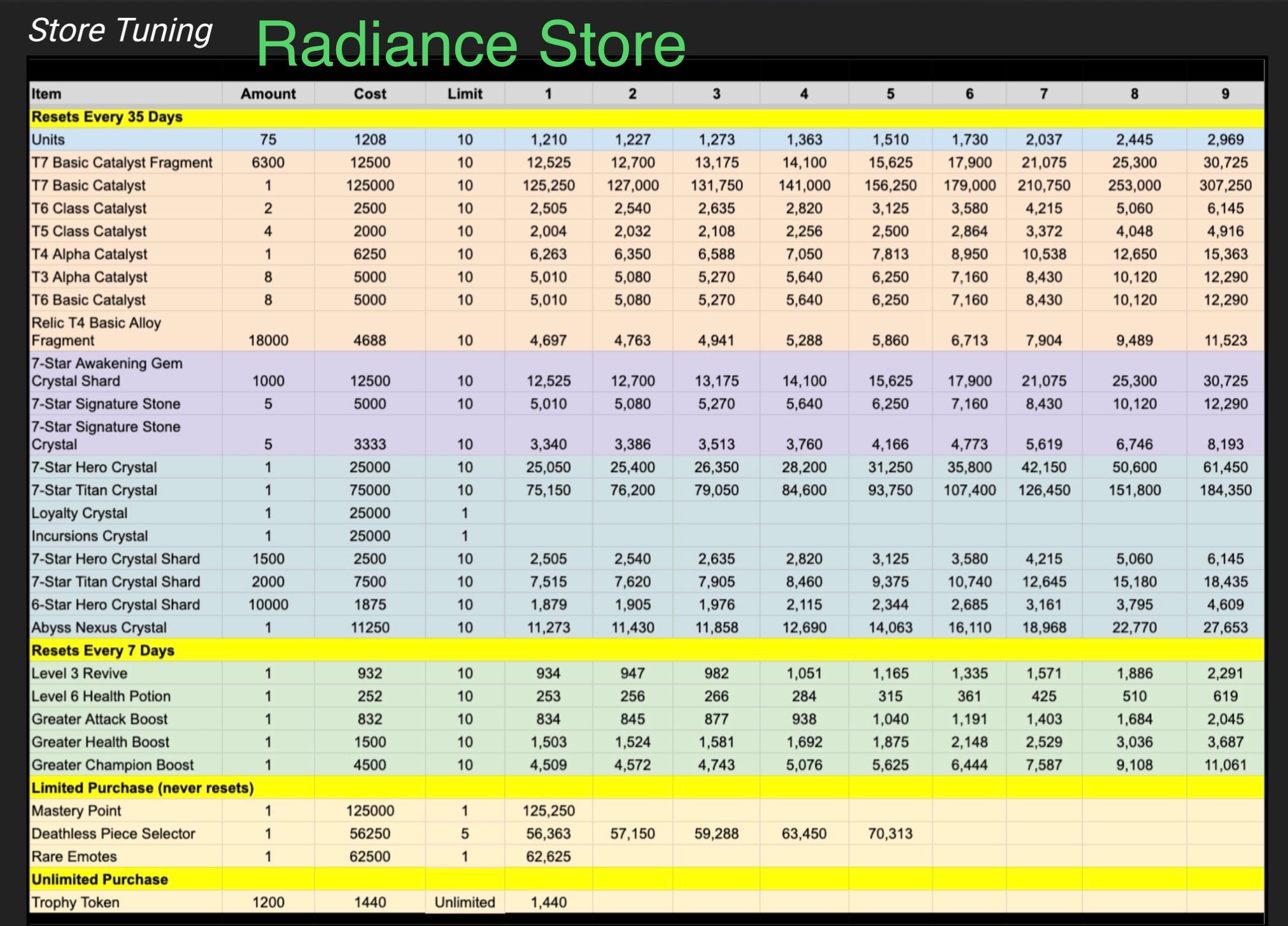Click the '6-Star Hero Crystal Shard' cell
The height and width of the screenshot is (926, 1288).
pos(125,605)
